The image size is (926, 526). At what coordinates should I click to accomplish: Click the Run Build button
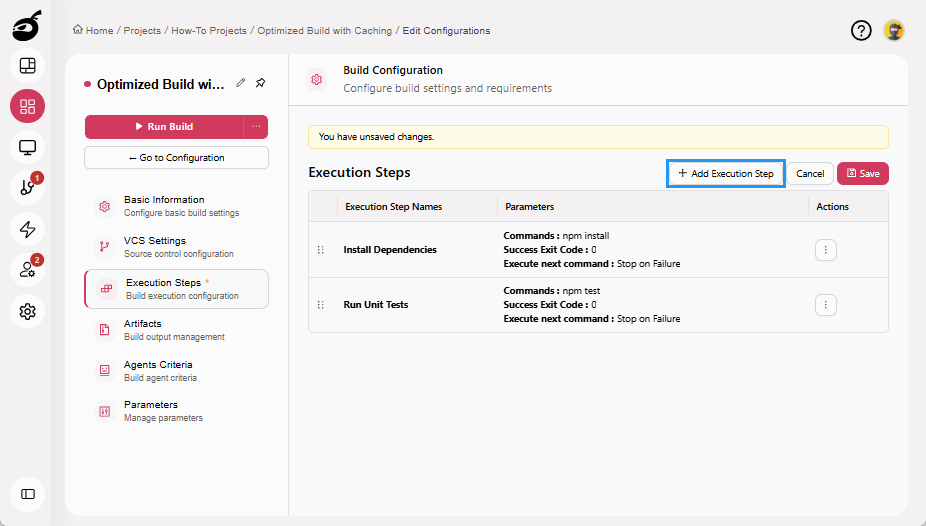coord(164,126)
